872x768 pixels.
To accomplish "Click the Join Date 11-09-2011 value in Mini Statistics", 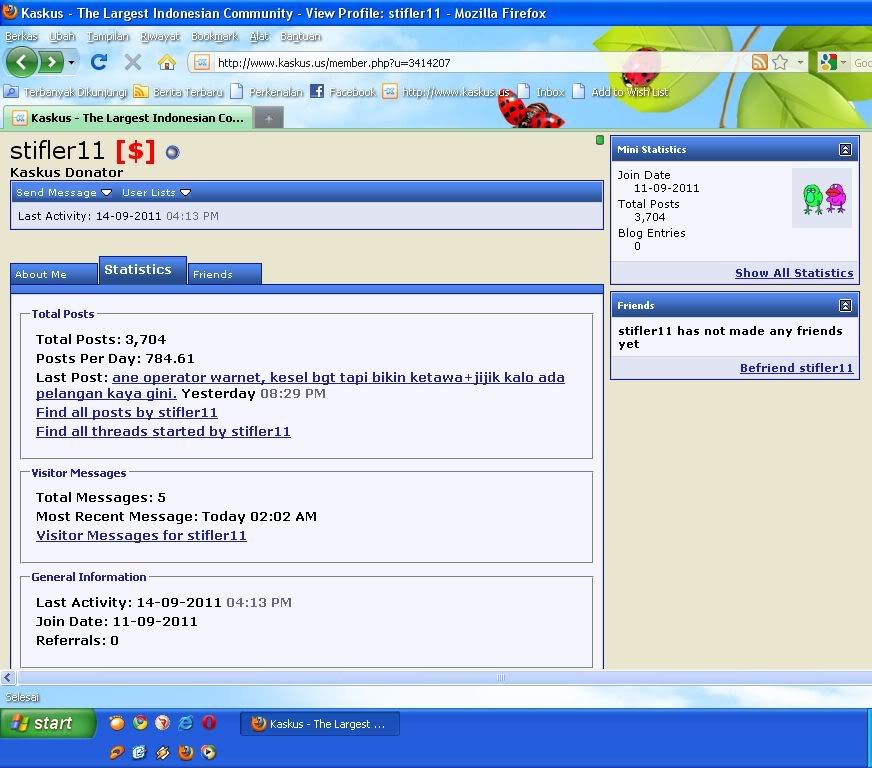I will (666, 188).
